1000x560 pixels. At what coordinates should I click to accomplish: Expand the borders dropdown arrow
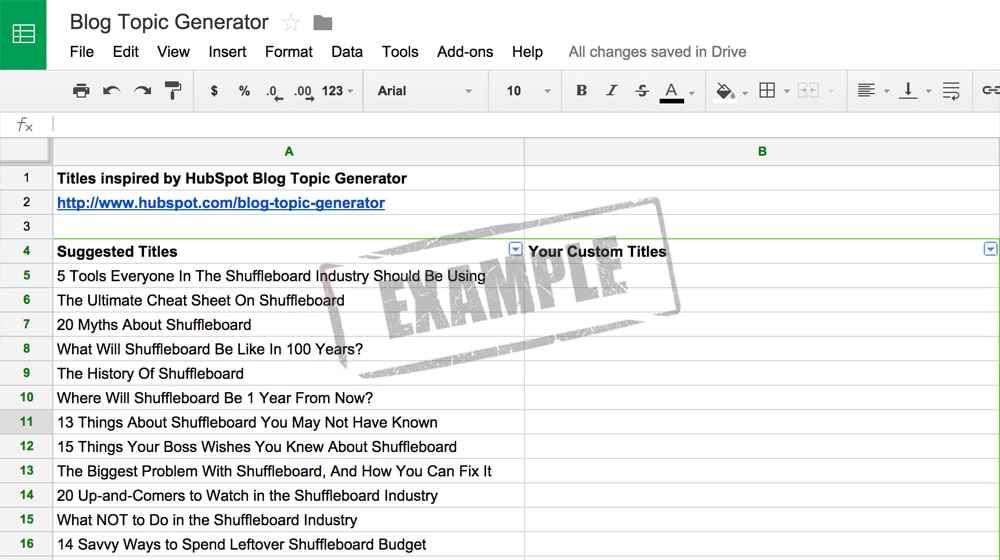coord(786,91)
